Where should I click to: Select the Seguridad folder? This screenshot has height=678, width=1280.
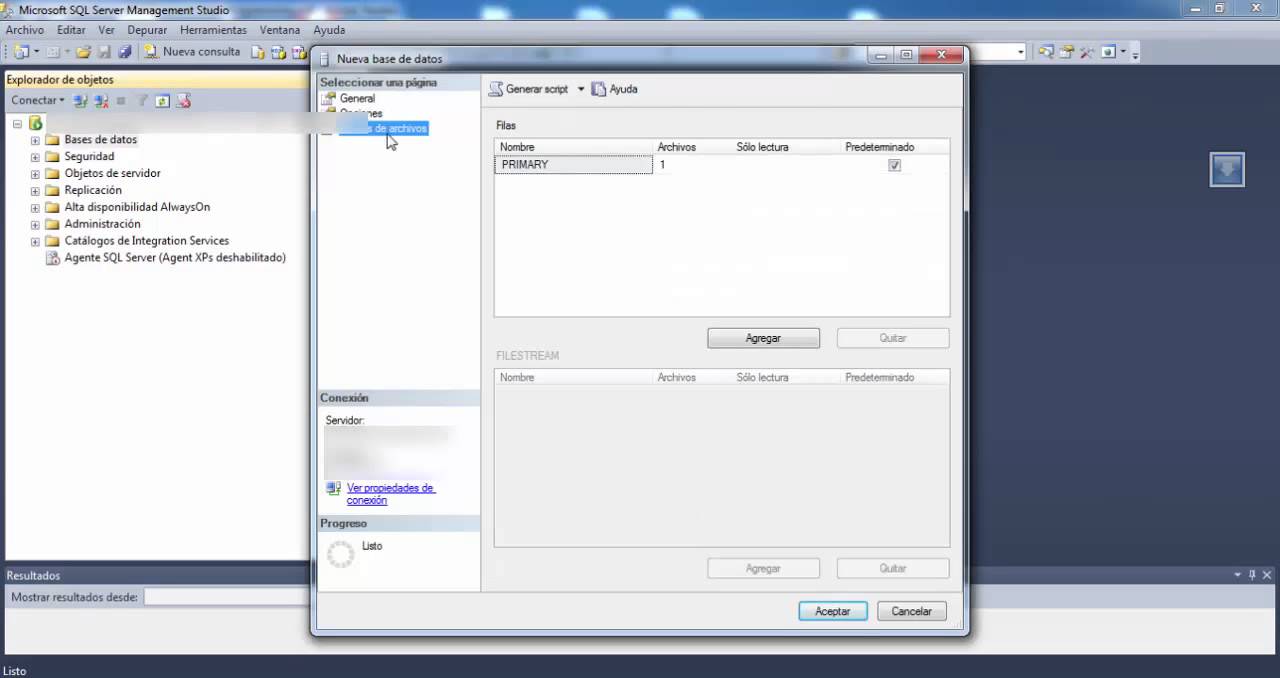[x=89, y=157]
